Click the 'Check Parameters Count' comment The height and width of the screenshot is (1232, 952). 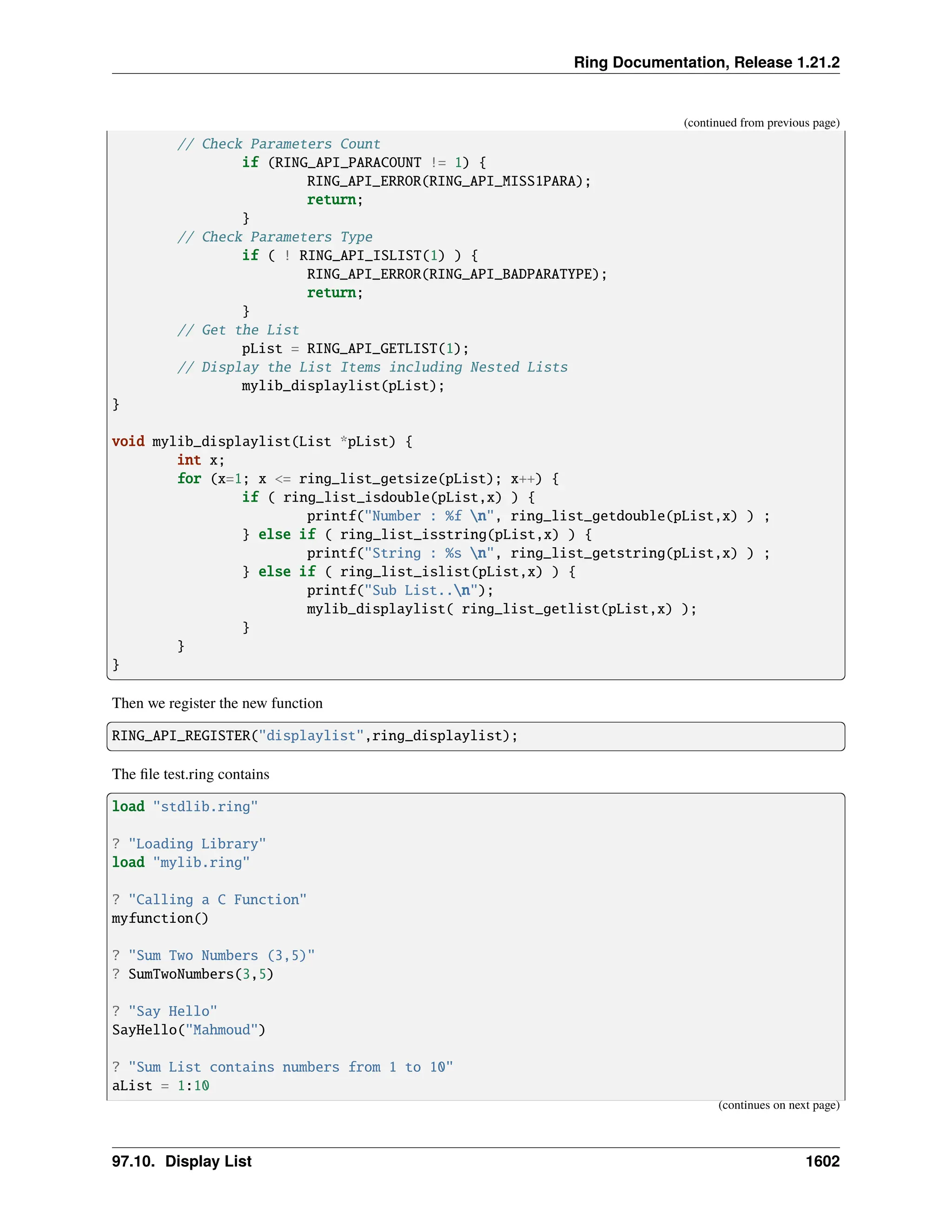pos(278,144)
